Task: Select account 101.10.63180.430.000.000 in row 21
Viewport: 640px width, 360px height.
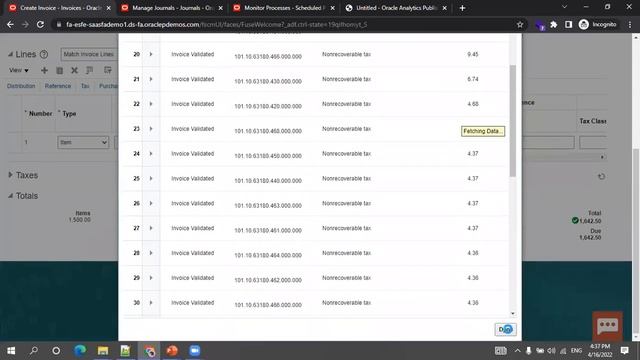Action: pyautogui.click(x=268, y=81)
